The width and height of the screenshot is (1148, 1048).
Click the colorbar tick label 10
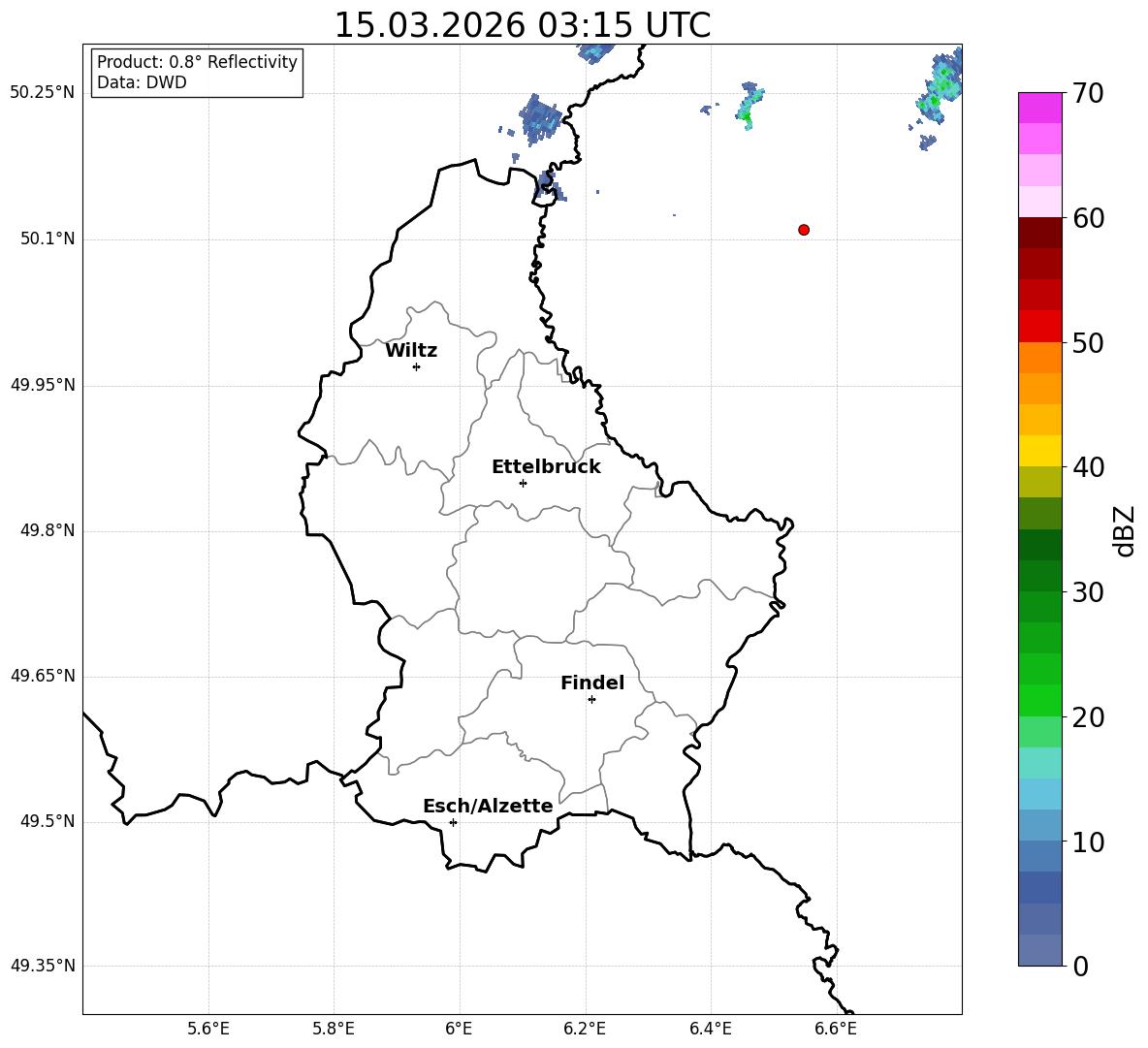1088,842
